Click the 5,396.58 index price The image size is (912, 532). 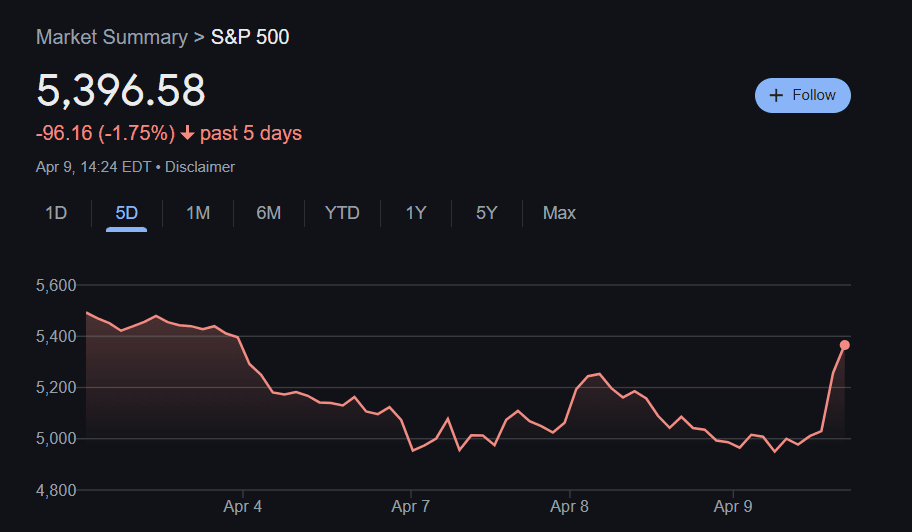(121, 90)
